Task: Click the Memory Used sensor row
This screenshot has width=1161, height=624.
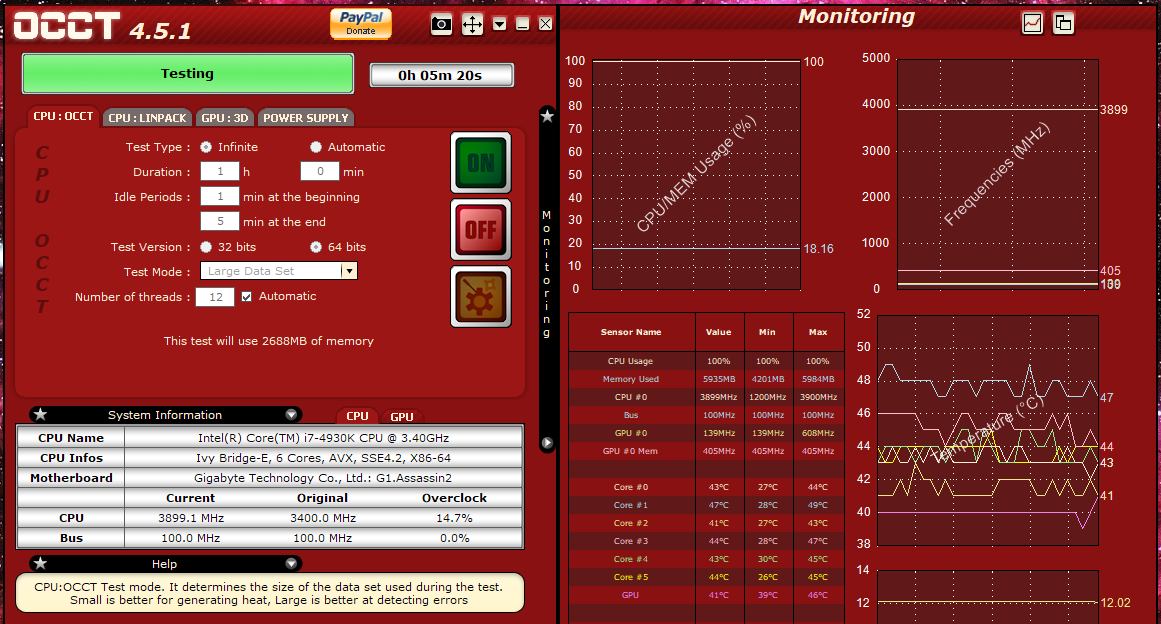Action: point(706,379)
